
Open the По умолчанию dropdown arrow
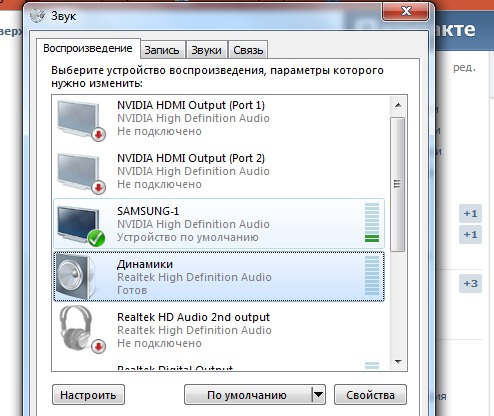click(319, 395)
